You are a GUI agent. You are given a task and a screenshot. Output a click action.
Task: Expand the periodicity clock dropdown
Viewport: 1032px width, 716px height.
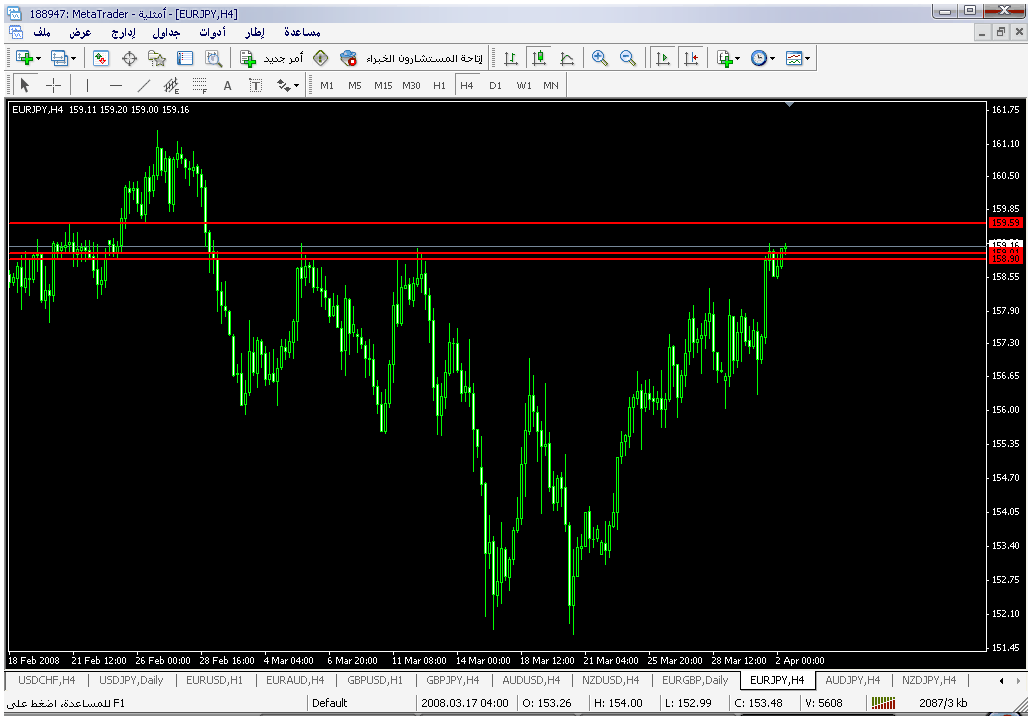(x=763, y=59)
